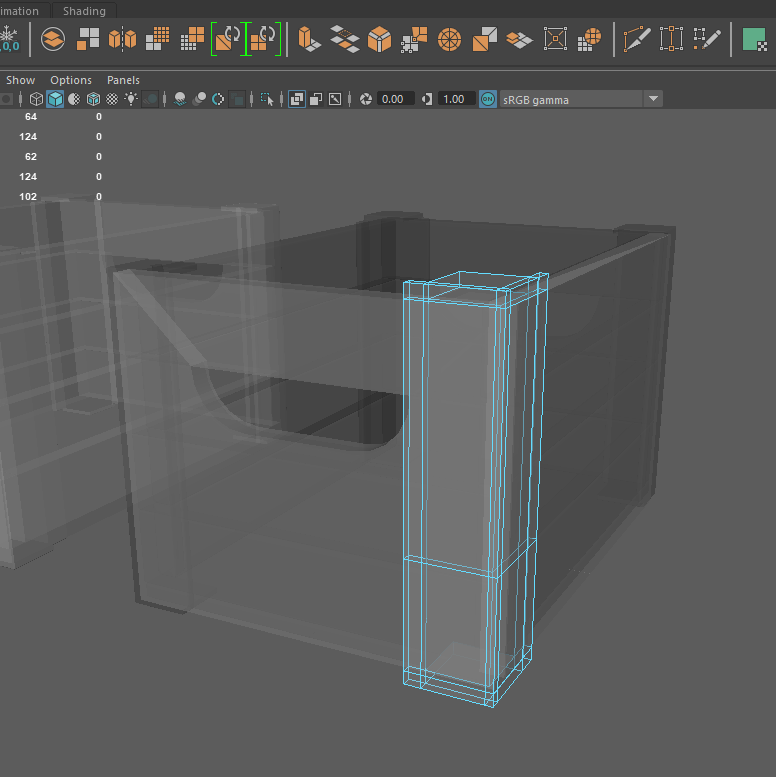
Task: Click the checker grid UV icon
Action: pos(156,40)
